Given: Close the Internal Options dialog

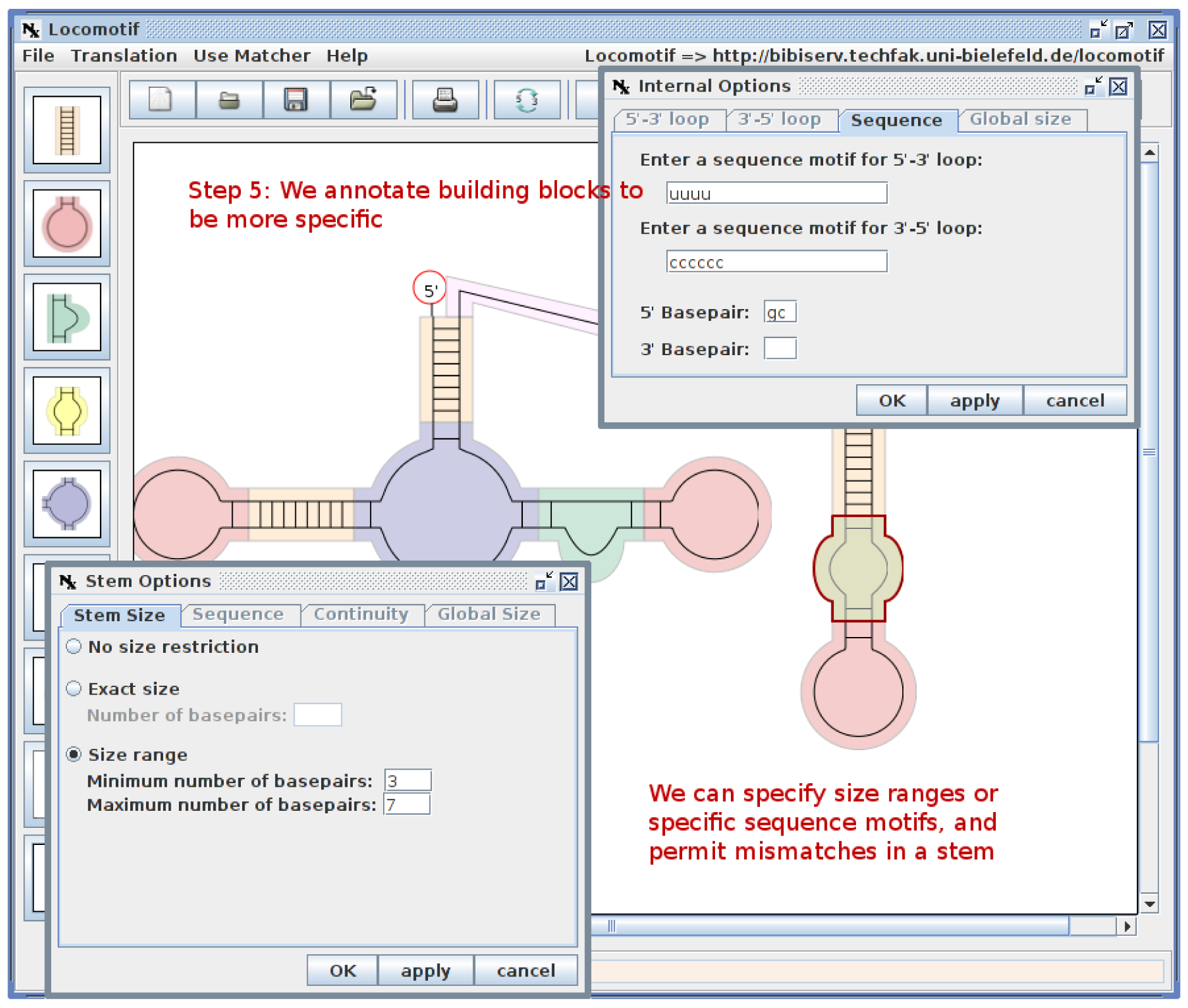Looking at the screenshot, I should click(x=1118, y=87).
